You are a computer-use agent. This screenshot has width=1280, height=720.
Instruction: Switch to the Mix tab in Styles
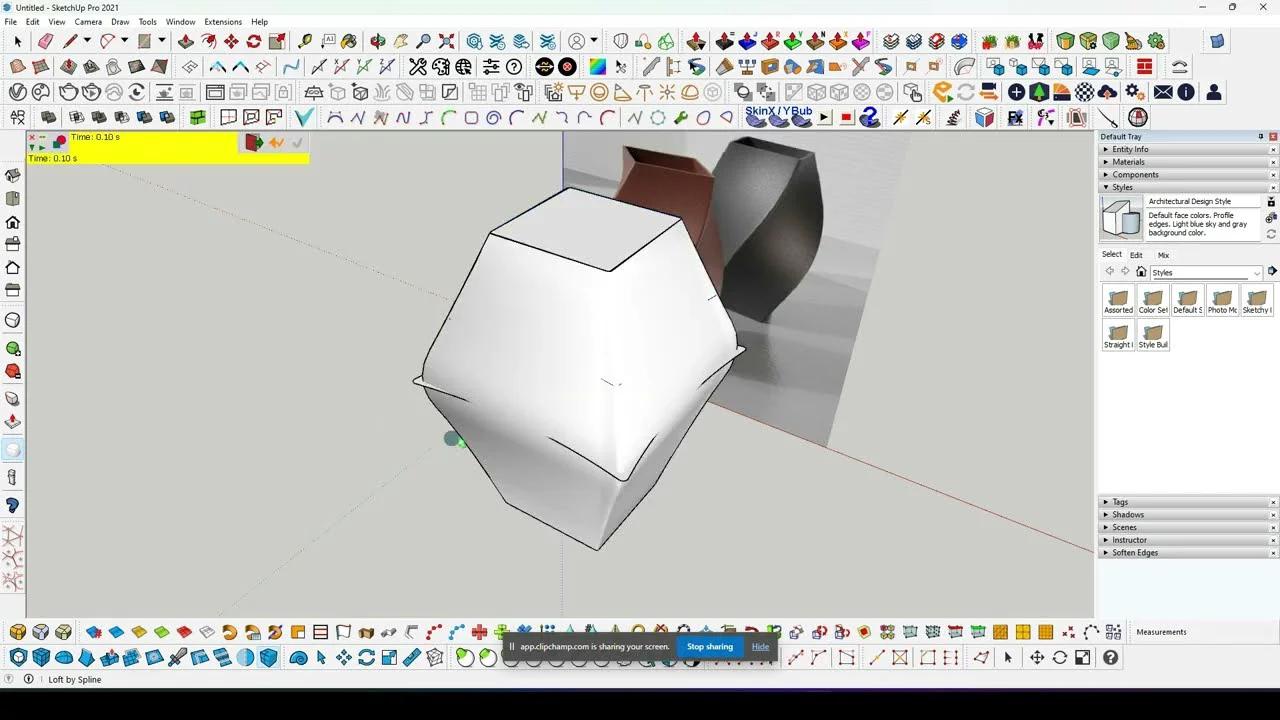click(1163, 255)
